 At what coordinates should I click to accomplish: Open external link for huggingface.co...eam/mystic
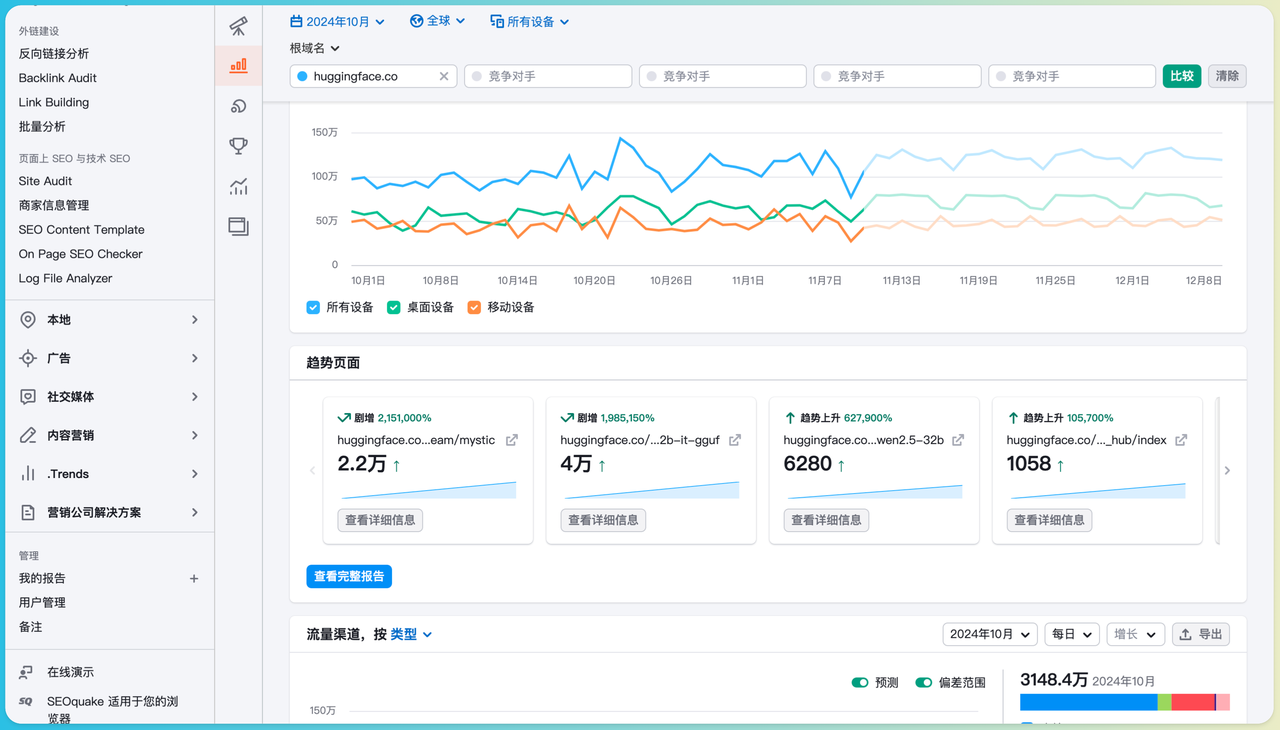coord(512,440)
